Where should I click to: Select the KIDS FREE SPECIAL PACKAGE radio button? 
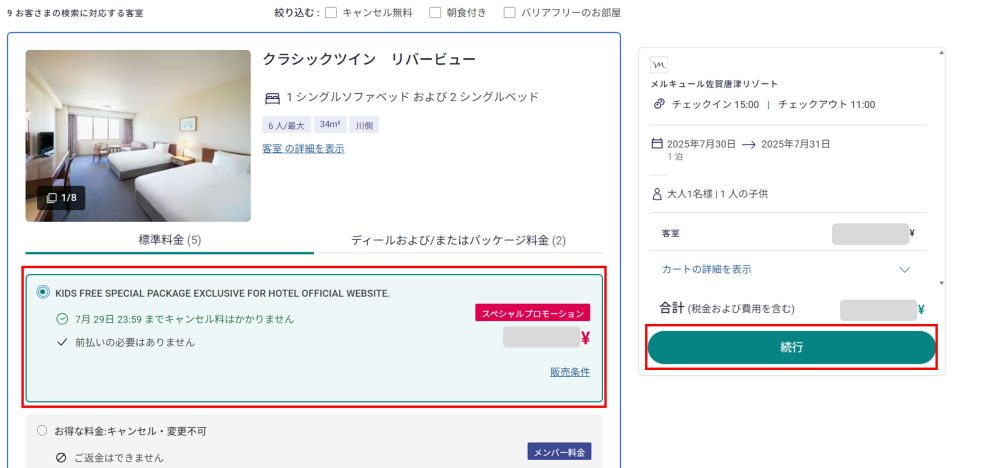point(43,293)
